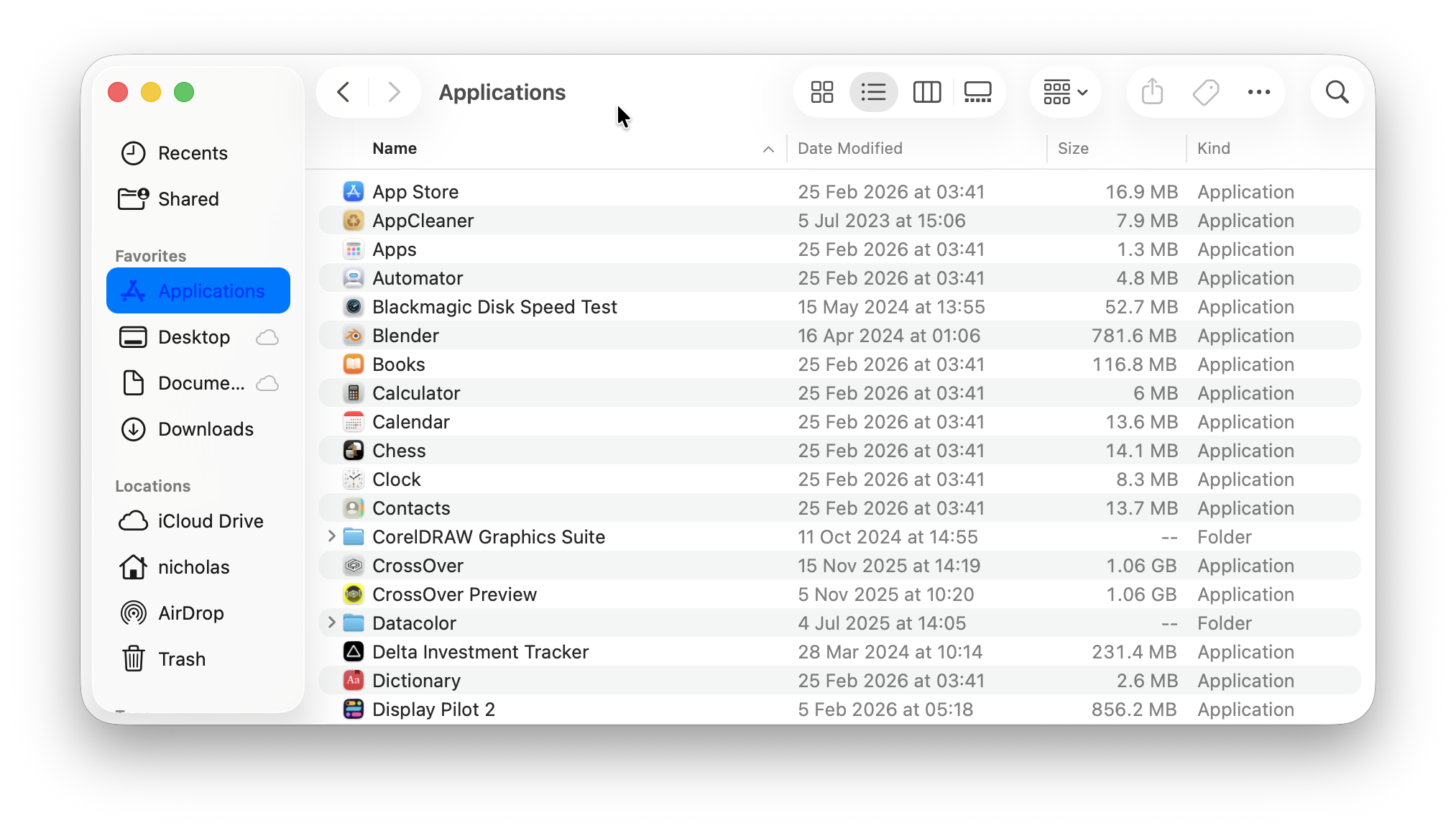Click the Blender size 781.6 MB
Viewport: 1456px width, 831px height.
point(1134,336)
